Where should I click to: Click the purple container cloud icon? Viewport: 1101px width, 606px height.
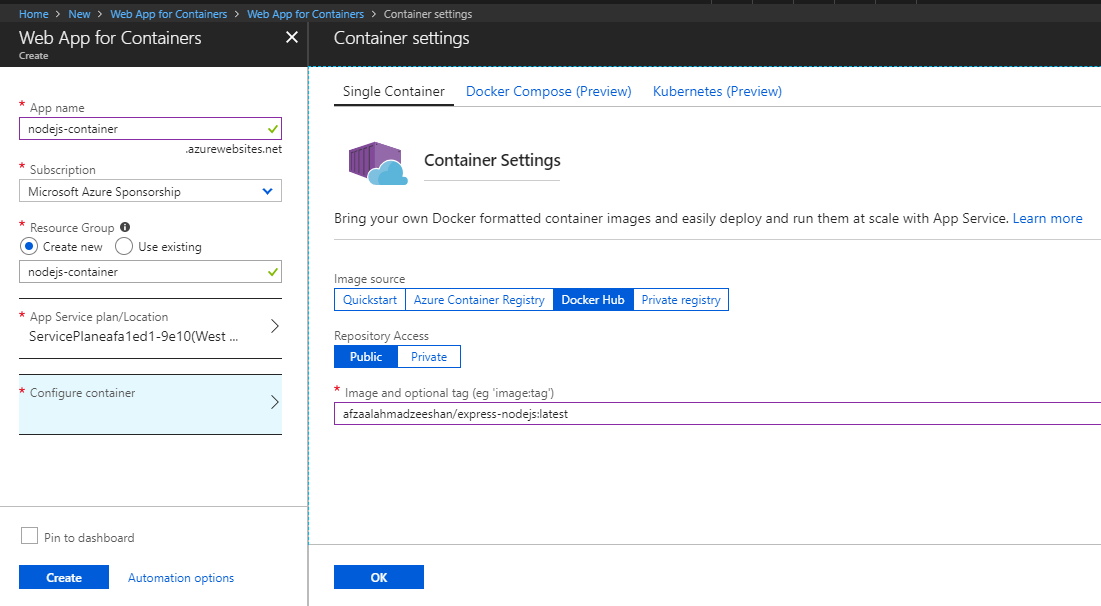click(378, 163)
